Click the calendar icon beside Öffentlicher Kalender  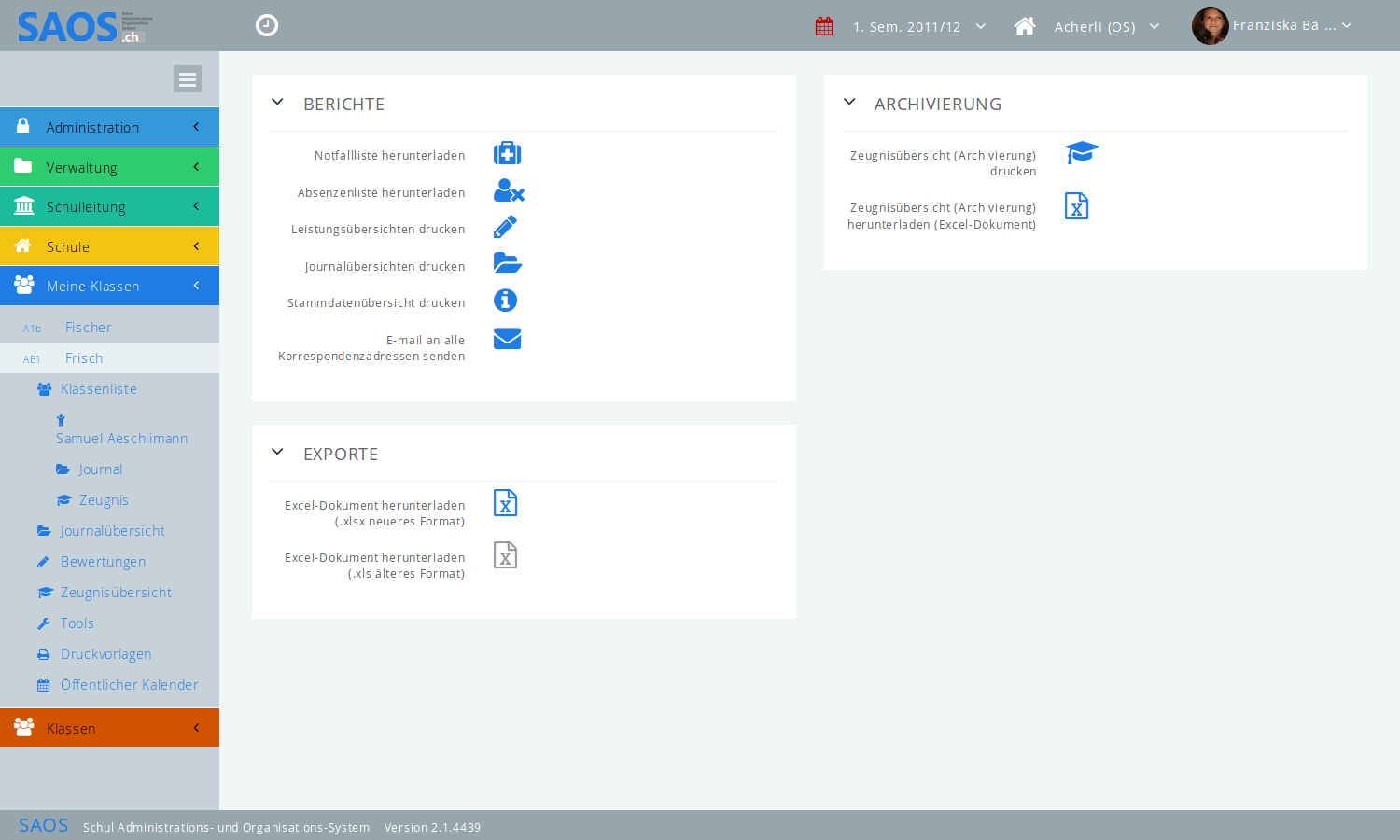[43, 685]
